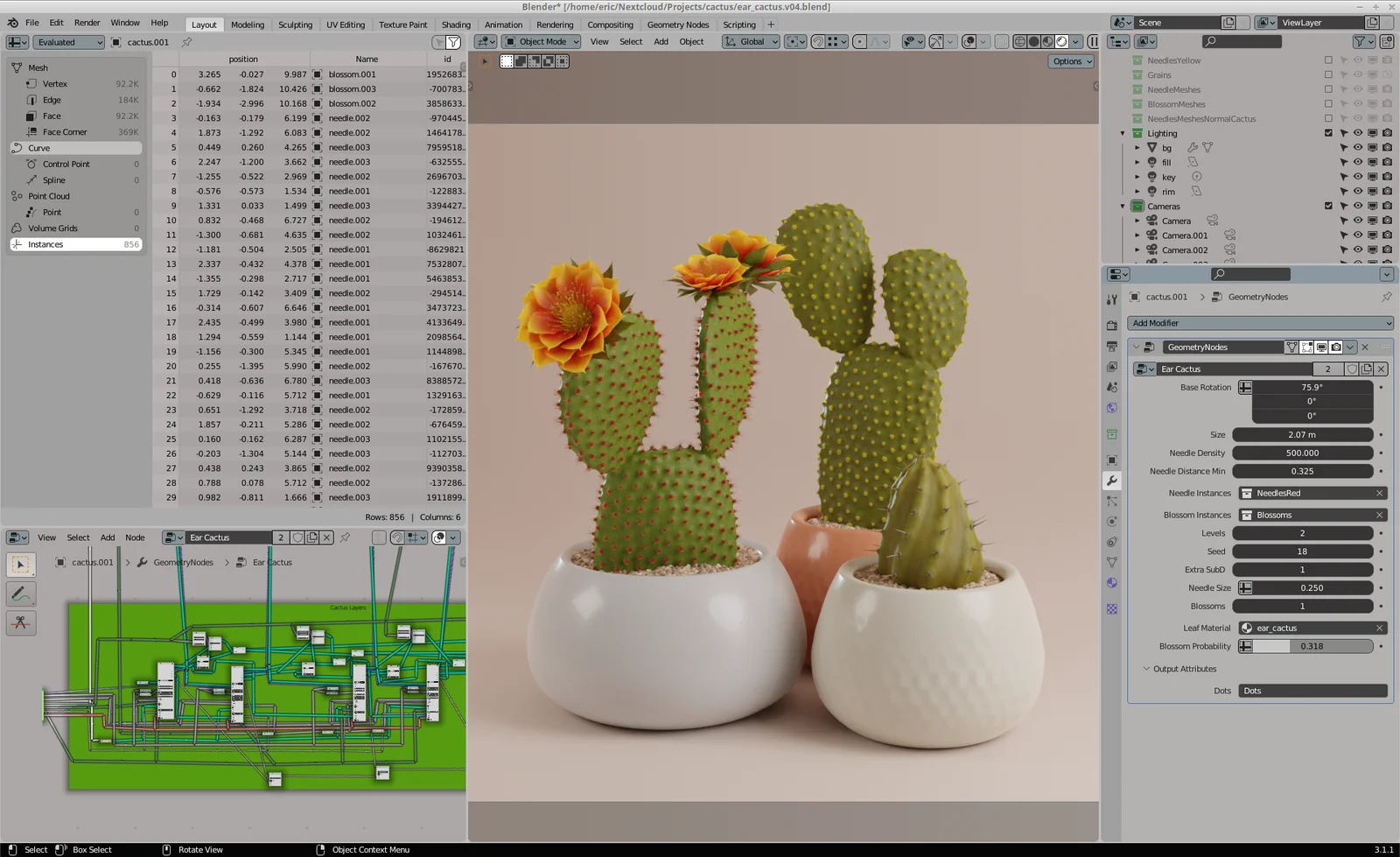Click the Add Modifier button
The image size is (1400, 857).
click(1259, 324)
